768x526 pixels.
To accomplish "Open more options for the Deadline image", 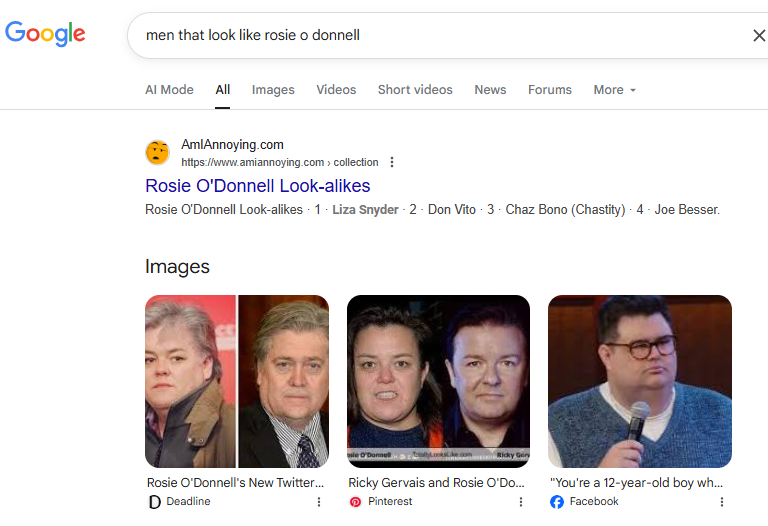I will coord(319,502).
